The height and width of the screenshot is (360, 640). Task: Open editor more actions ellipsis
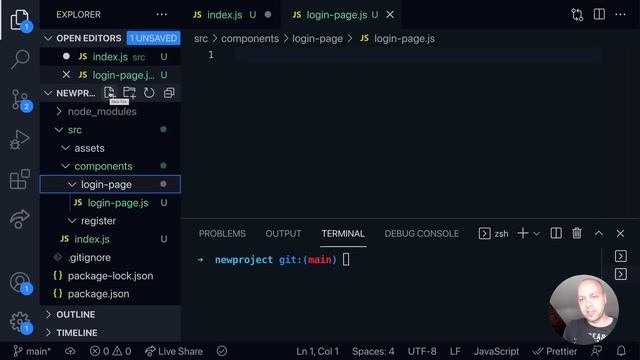[620, 15]
